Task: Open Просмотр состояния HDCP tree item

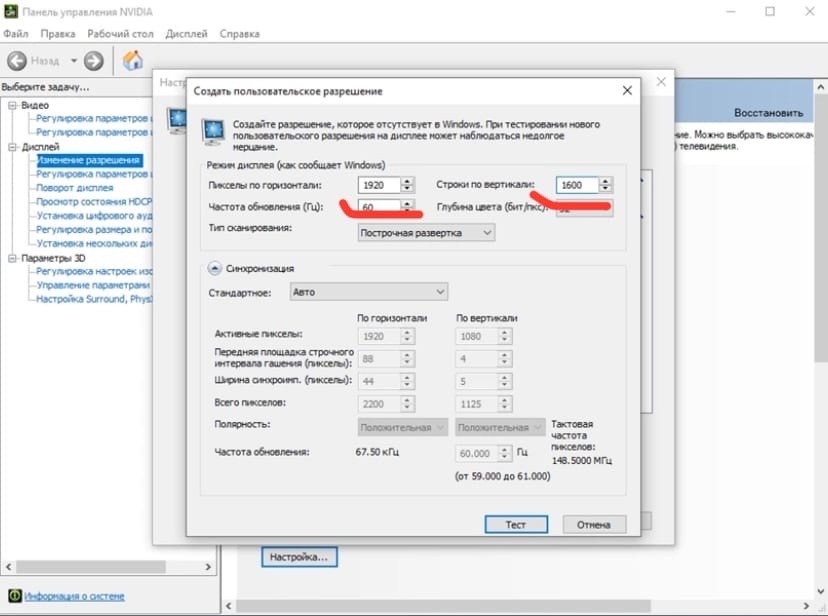Action: (93, 202)
